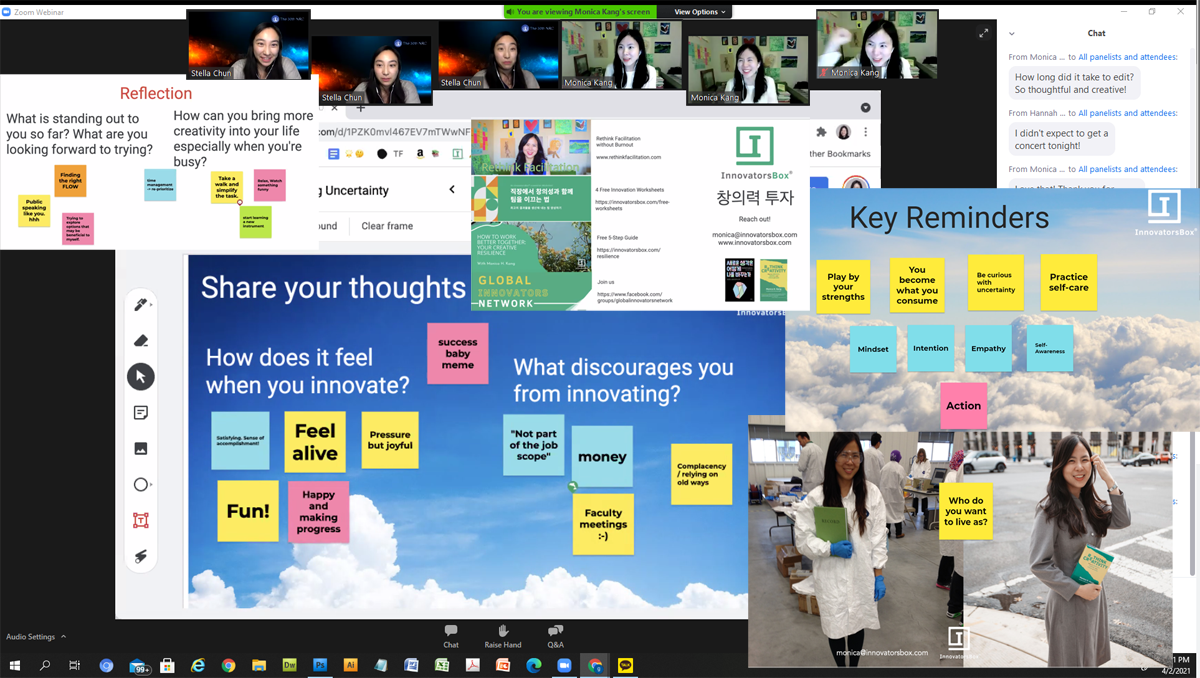Open Illustrator from the taskbar

pyautogui.click(x=350, y=665)
